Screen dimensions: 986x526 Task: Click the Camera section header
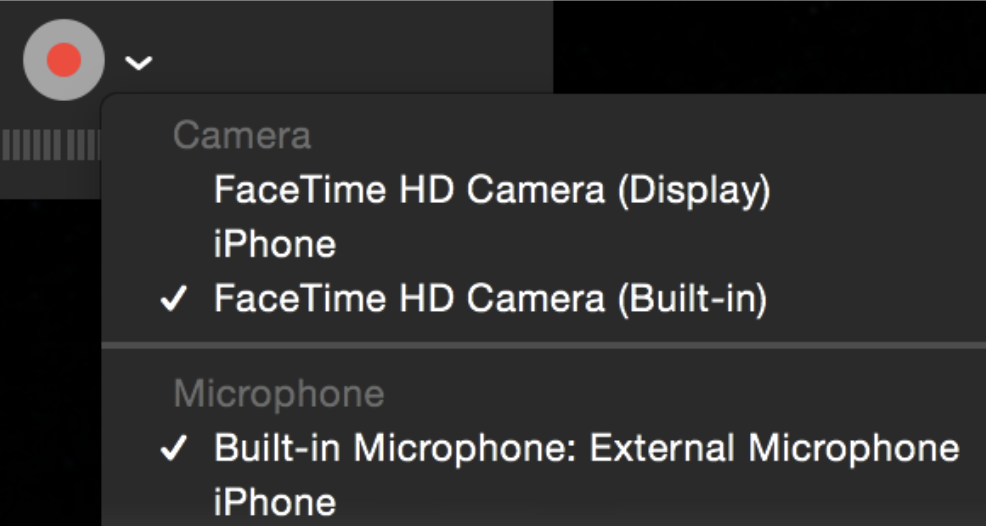click(241, 135)
